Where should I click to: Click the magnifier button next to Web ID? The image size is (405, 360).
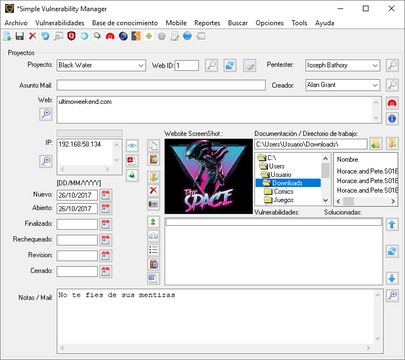211,65
